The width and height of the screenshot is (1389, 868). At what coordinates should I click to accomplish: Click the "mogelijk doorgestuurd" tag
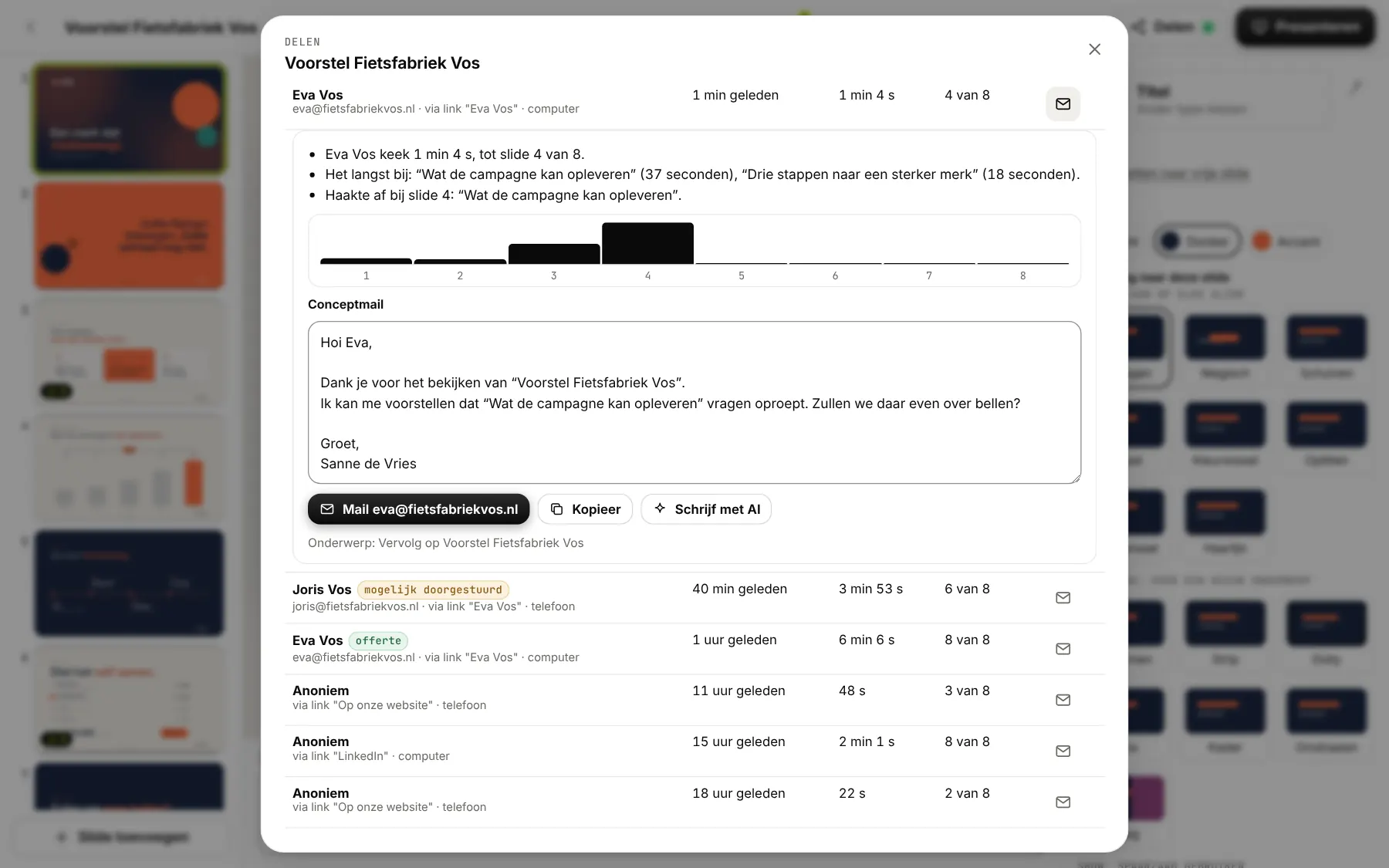[x=433, y=590]
